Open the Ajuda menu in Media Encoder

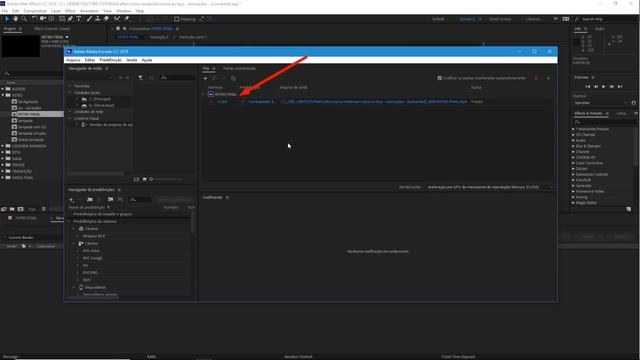pos(147,60)
